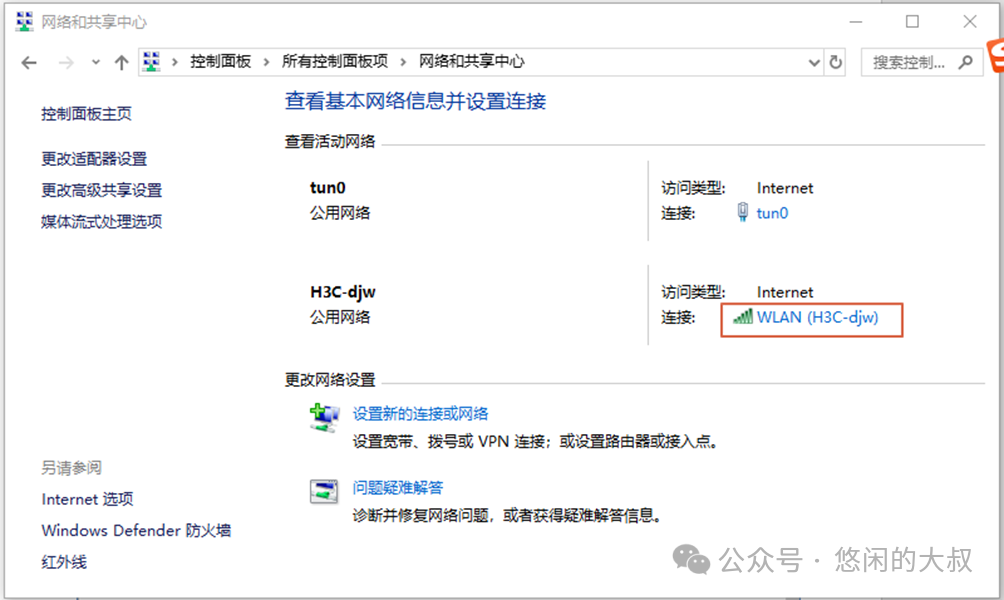
Task: Click the Back navigation arrow
Action: (x=29, y=62)
